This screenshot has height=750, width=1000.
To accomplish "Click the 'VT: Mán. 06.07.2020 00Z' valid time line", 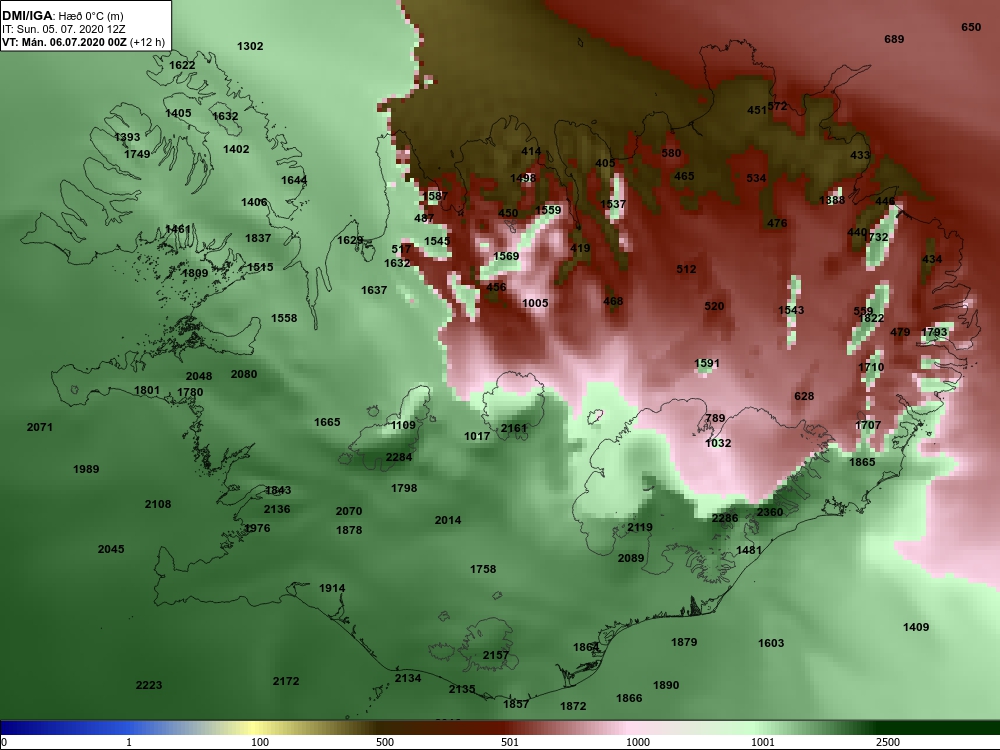I will click(x=64, y=43).
